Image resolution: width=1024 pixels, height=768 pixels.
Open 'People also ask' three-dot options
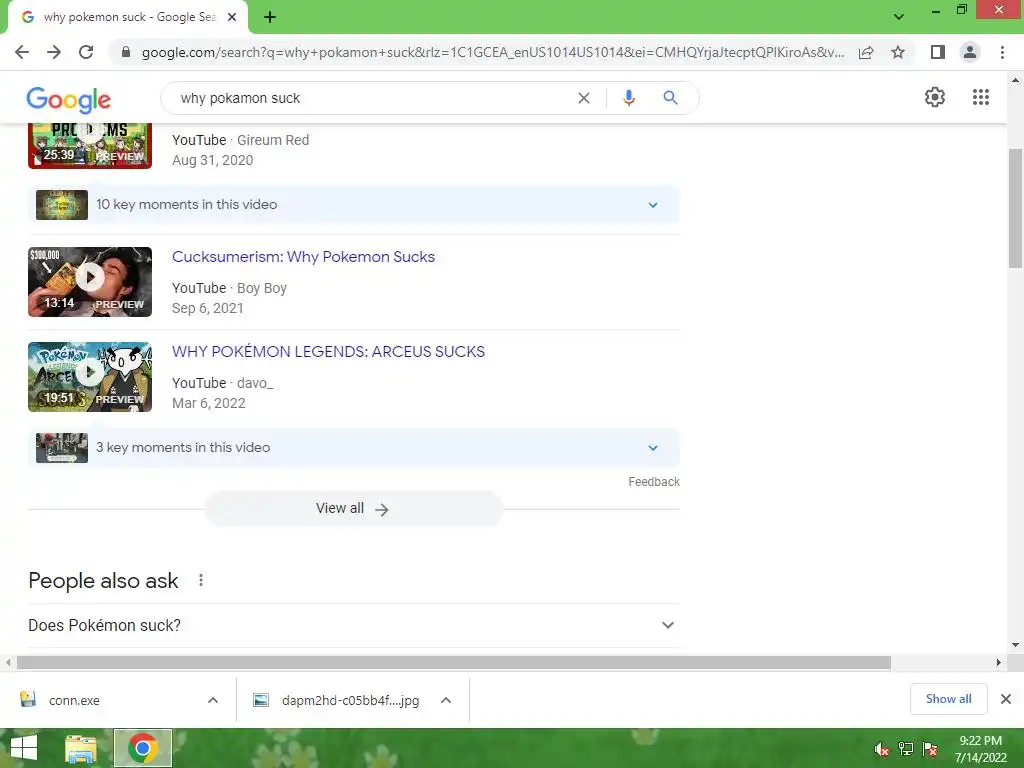(x=201, y=580)
